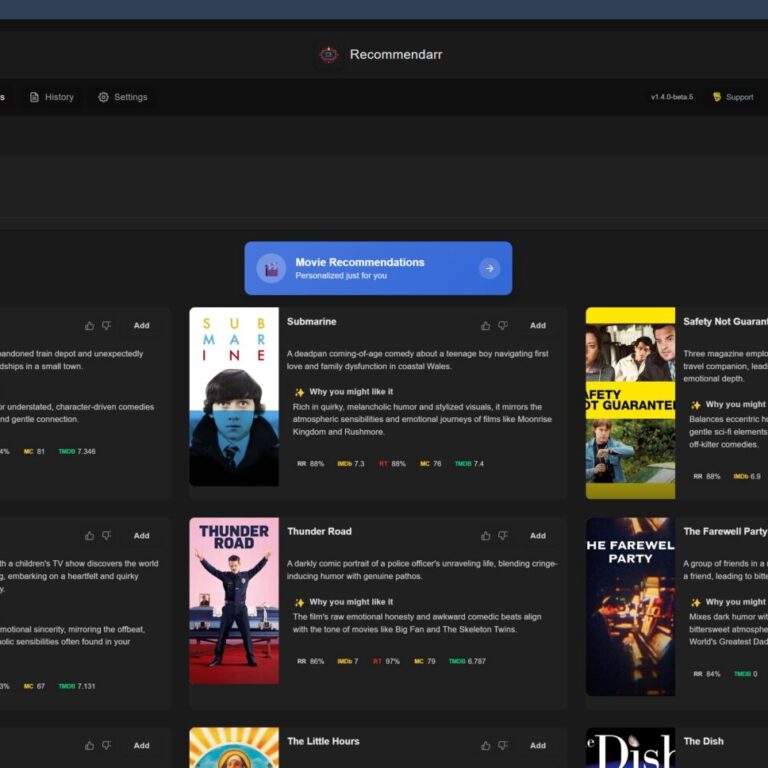
Task: Click Submarine's sparkle Why you might like it icon
Action: coord(299,392)
